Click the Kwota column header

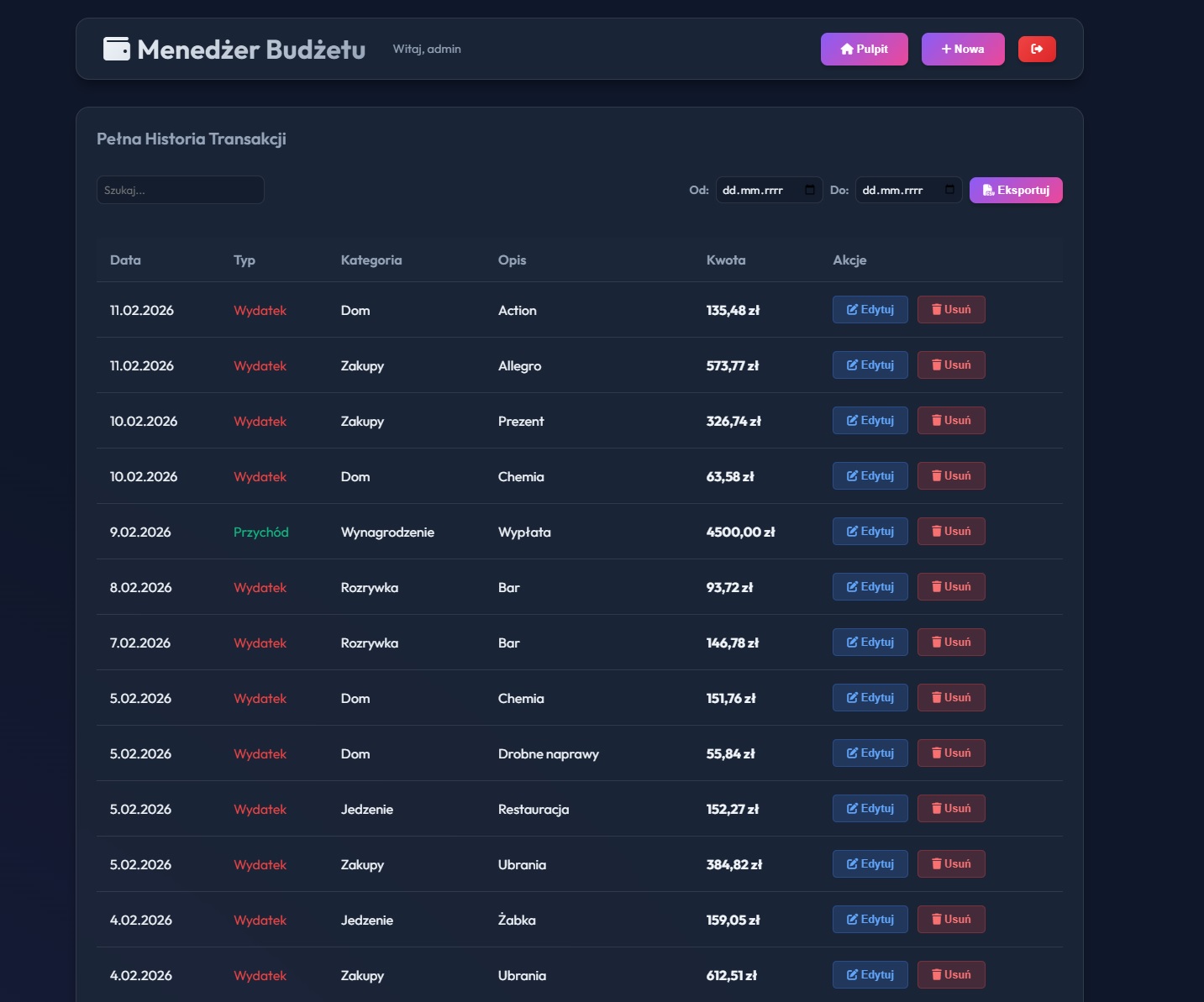[x=725, y=260]
